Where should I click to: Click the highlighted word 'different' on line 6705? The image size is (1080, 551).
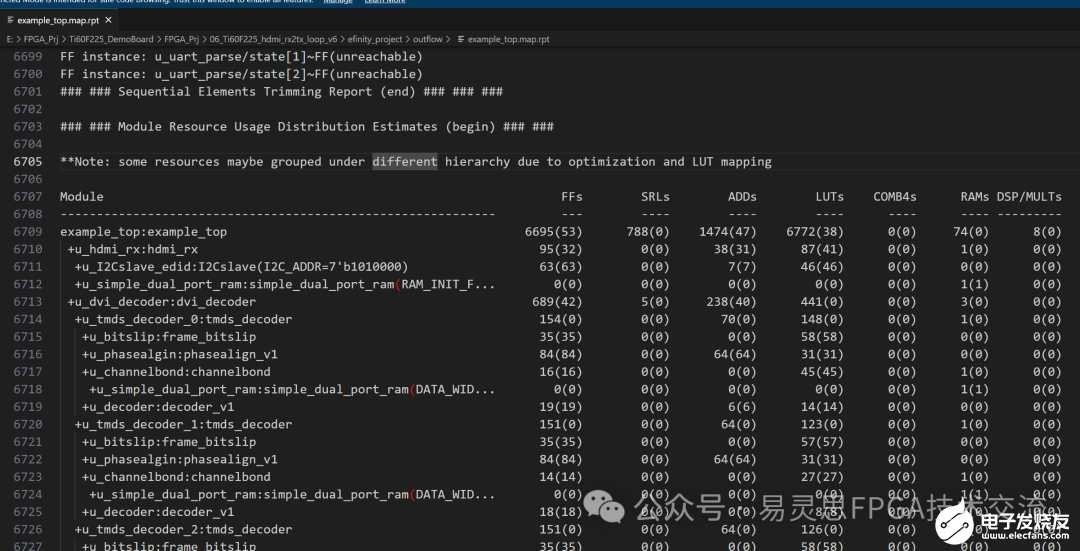(404, 162)
